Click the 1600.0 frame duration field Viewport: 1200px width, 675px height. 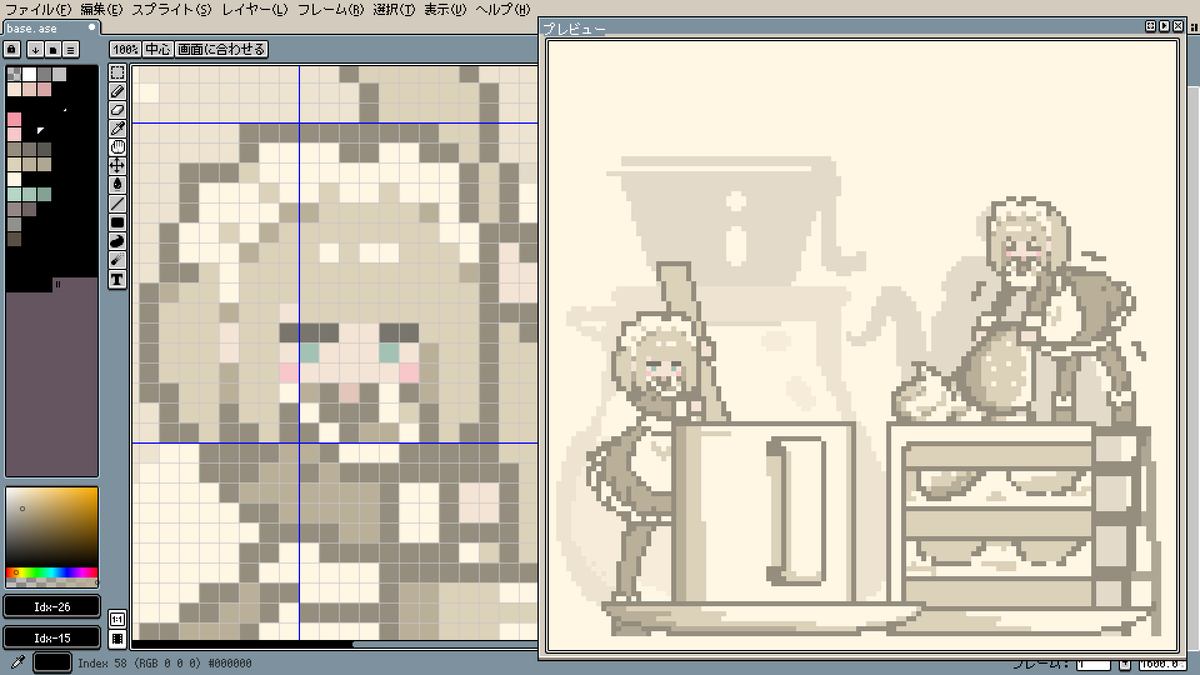(x=1163, y=664)
